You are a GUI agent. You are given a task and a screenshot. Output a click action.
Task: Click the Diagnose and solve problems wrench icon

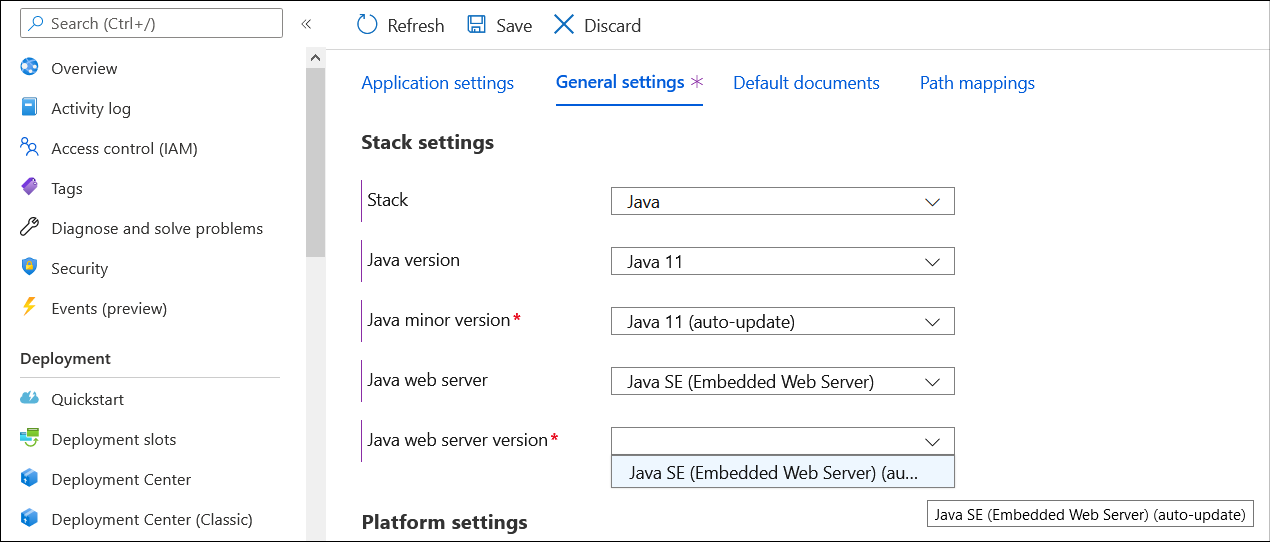point(29,228)
